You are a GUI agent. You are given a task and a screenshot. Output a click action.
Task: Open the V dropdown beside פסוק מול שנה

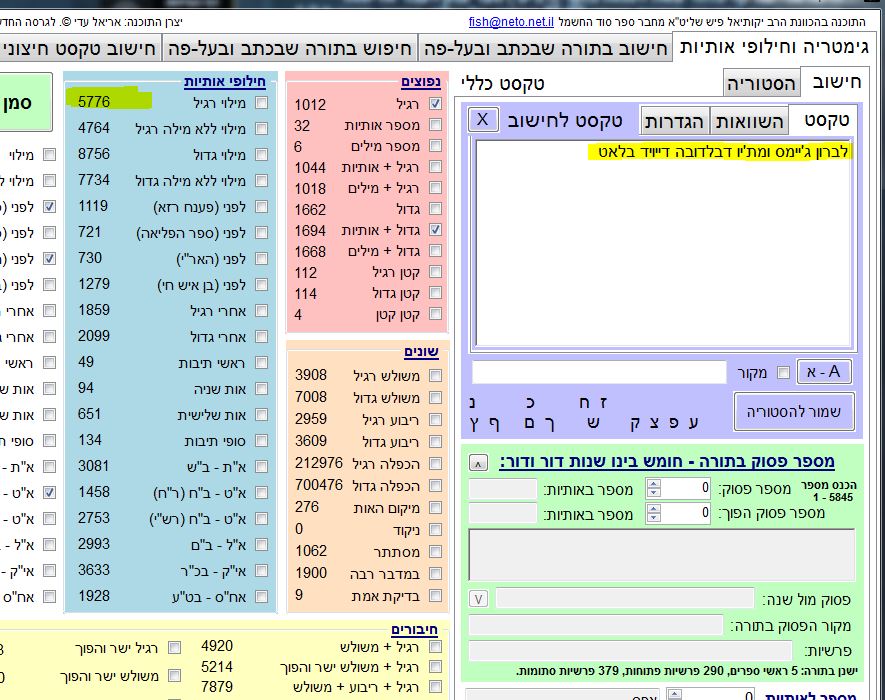tap(478, 598)
